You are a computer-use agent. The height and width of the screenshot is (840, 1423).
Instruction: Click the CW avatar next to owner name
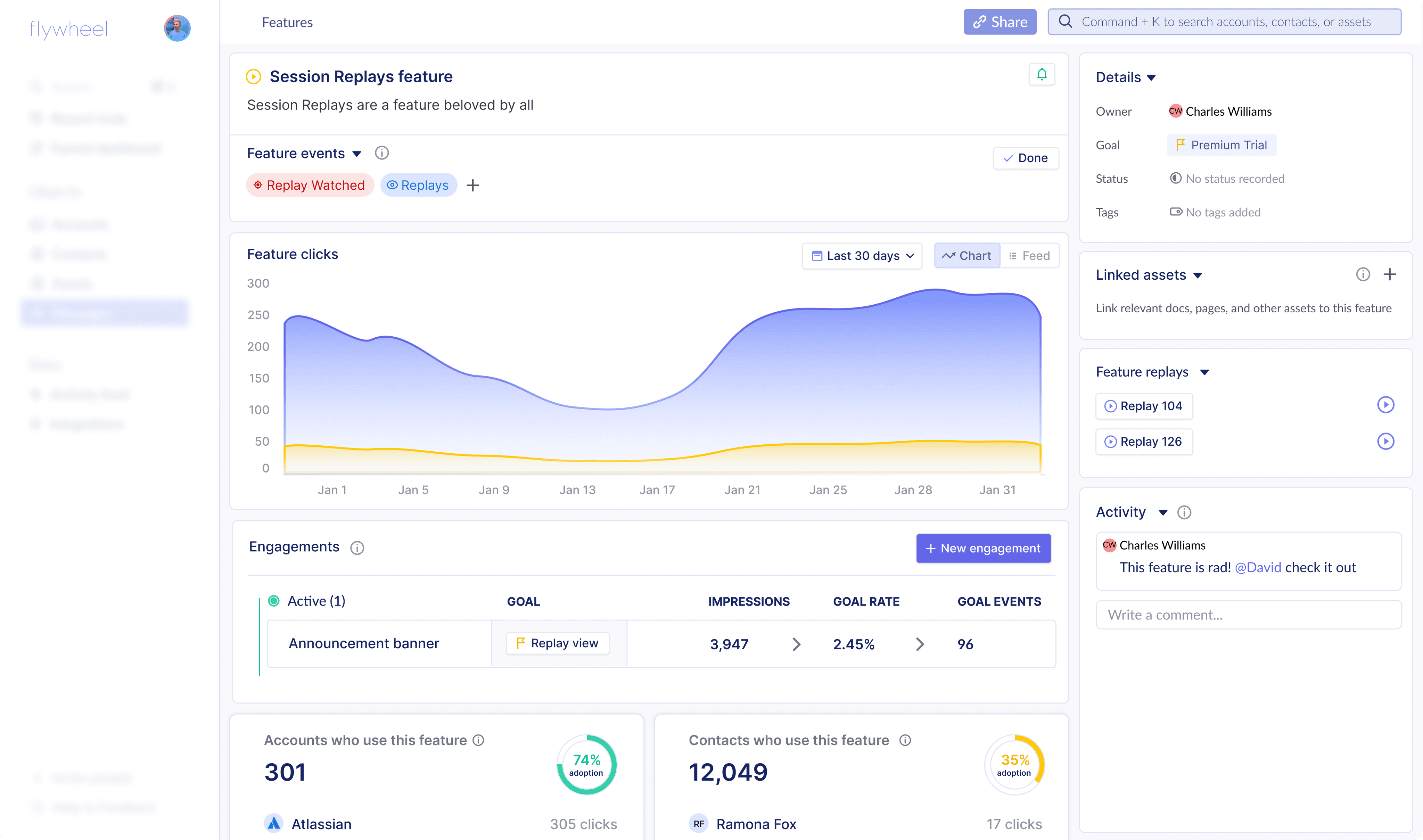pos(1175,111)
